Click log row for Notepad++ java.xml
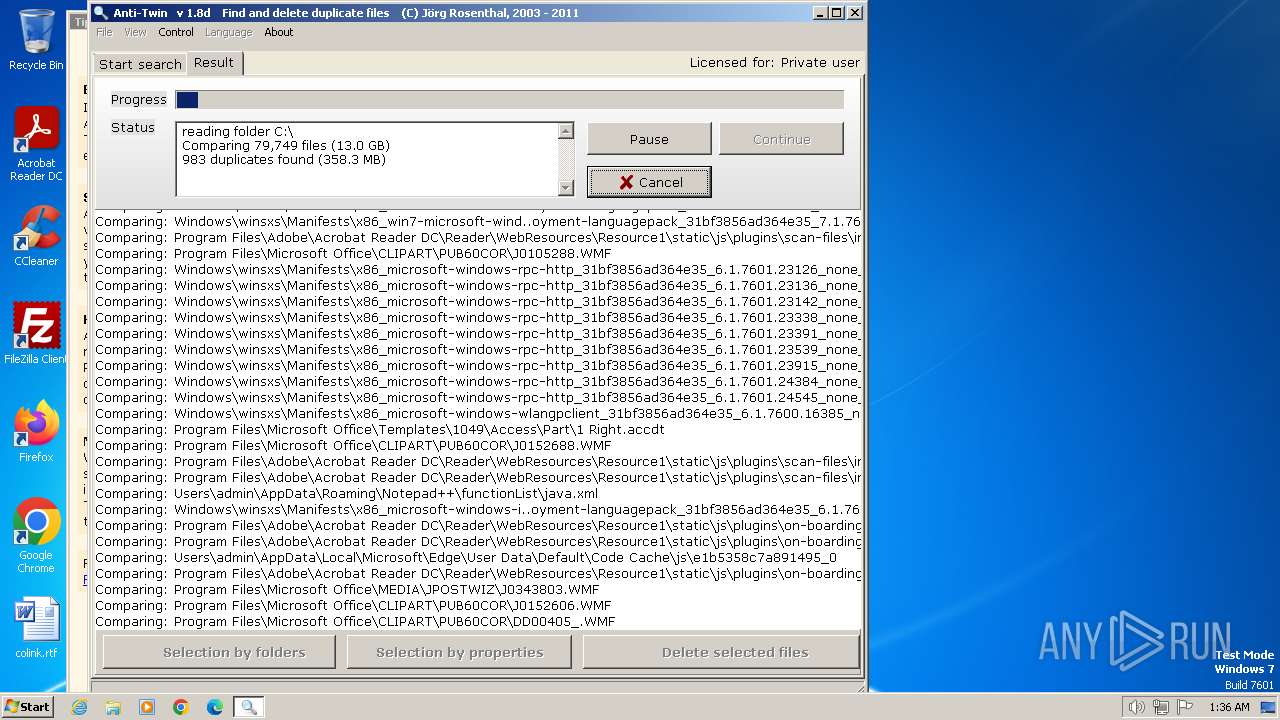The image size is (1280, 720). tap(477, 493)
